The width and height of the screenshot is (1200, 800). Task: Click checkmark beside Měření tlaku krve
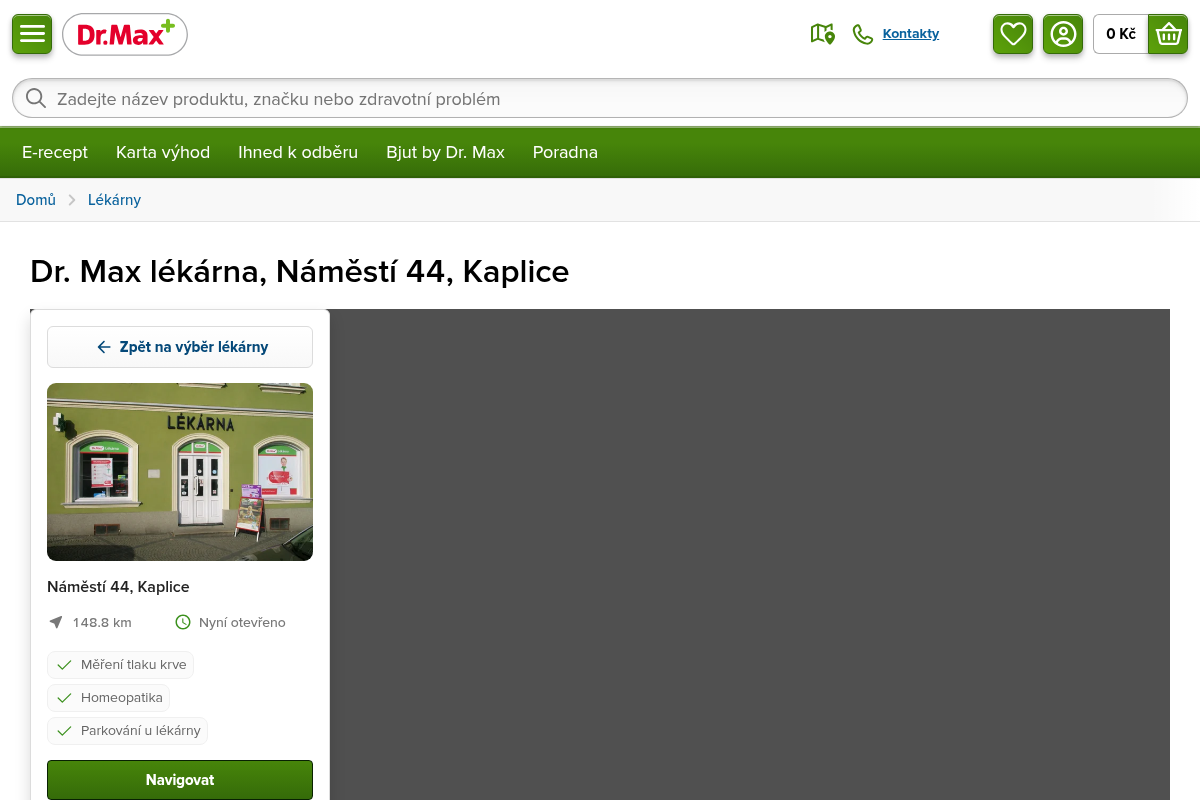click(65, 665)
